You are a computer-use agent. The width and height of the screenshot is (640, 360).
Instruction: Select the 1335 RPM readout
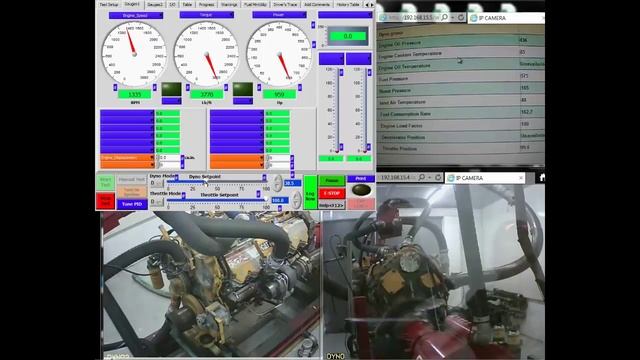tap(134, 94)
